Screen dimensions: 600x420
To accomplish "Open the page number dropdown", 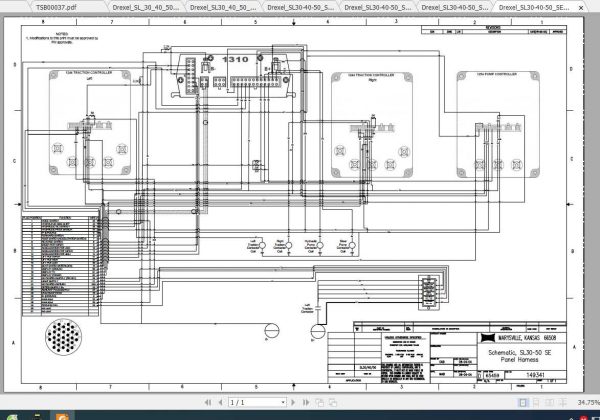I will [x=283, y=402].
